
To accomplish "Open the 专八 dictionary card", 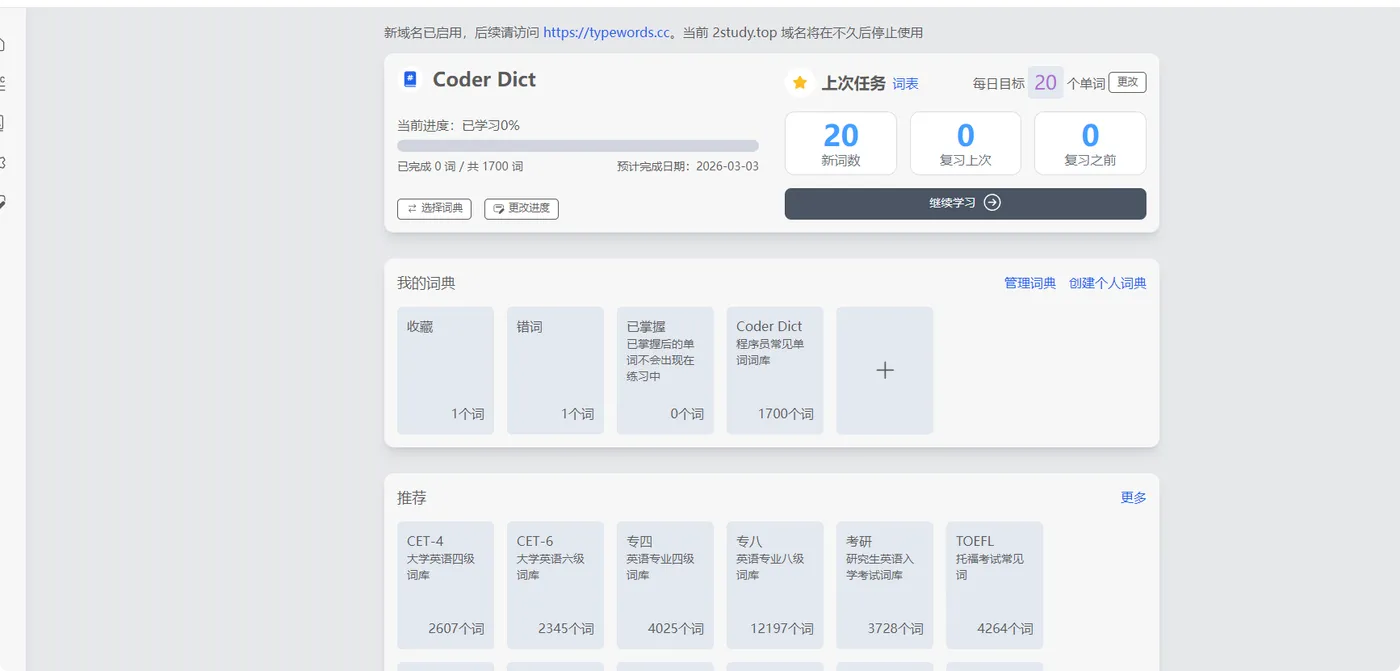I will (775, 586).
